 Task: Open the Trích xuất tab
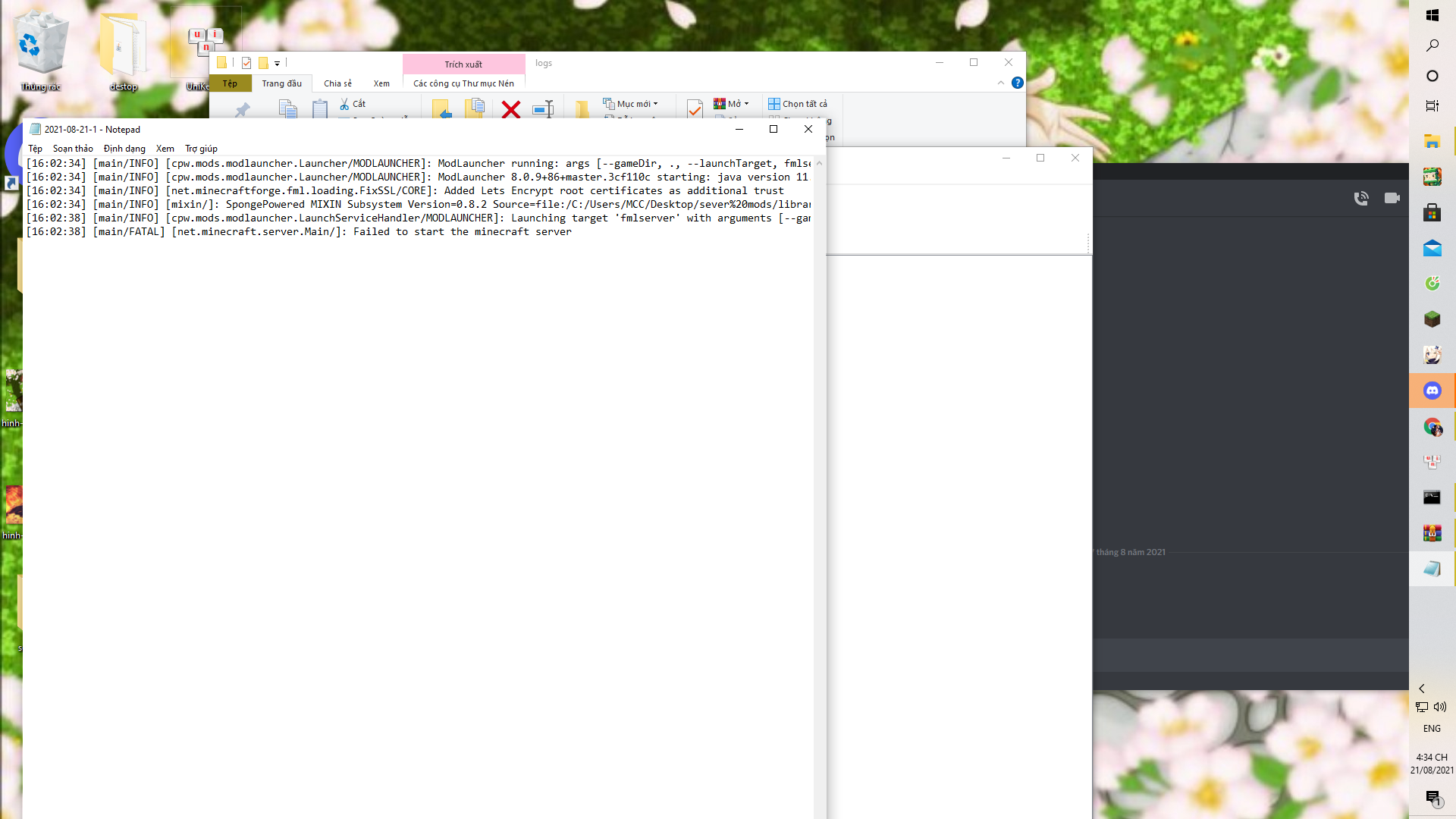pos(463,64)
